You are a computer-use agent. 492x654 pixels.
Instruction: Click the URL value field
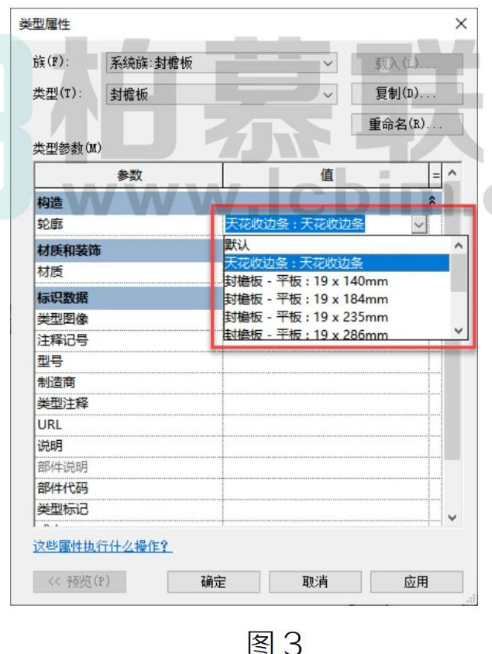[x=326, y=425]
